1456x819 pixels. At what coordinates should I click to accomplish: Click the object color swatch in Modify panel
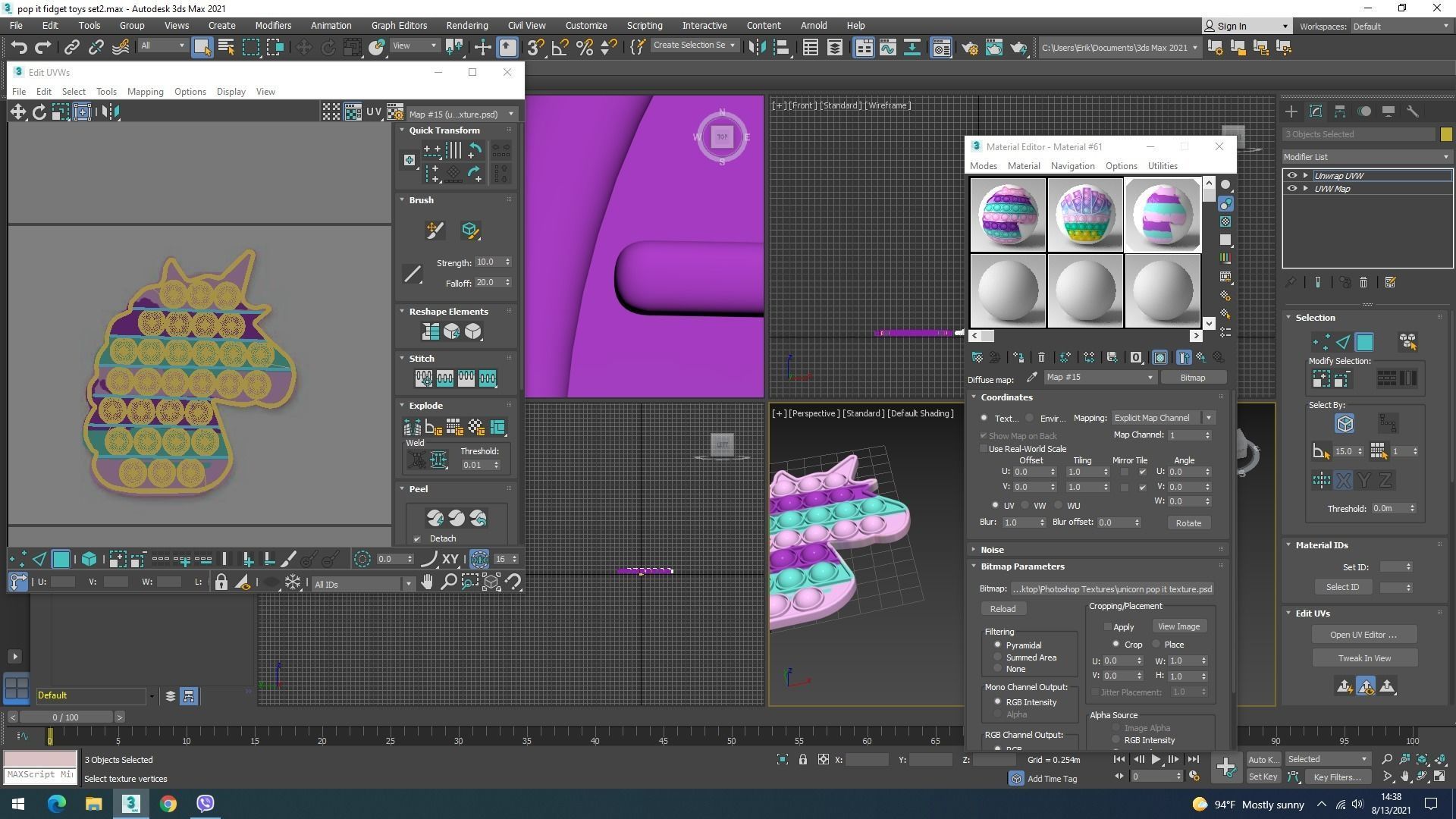coord(1446,134)
